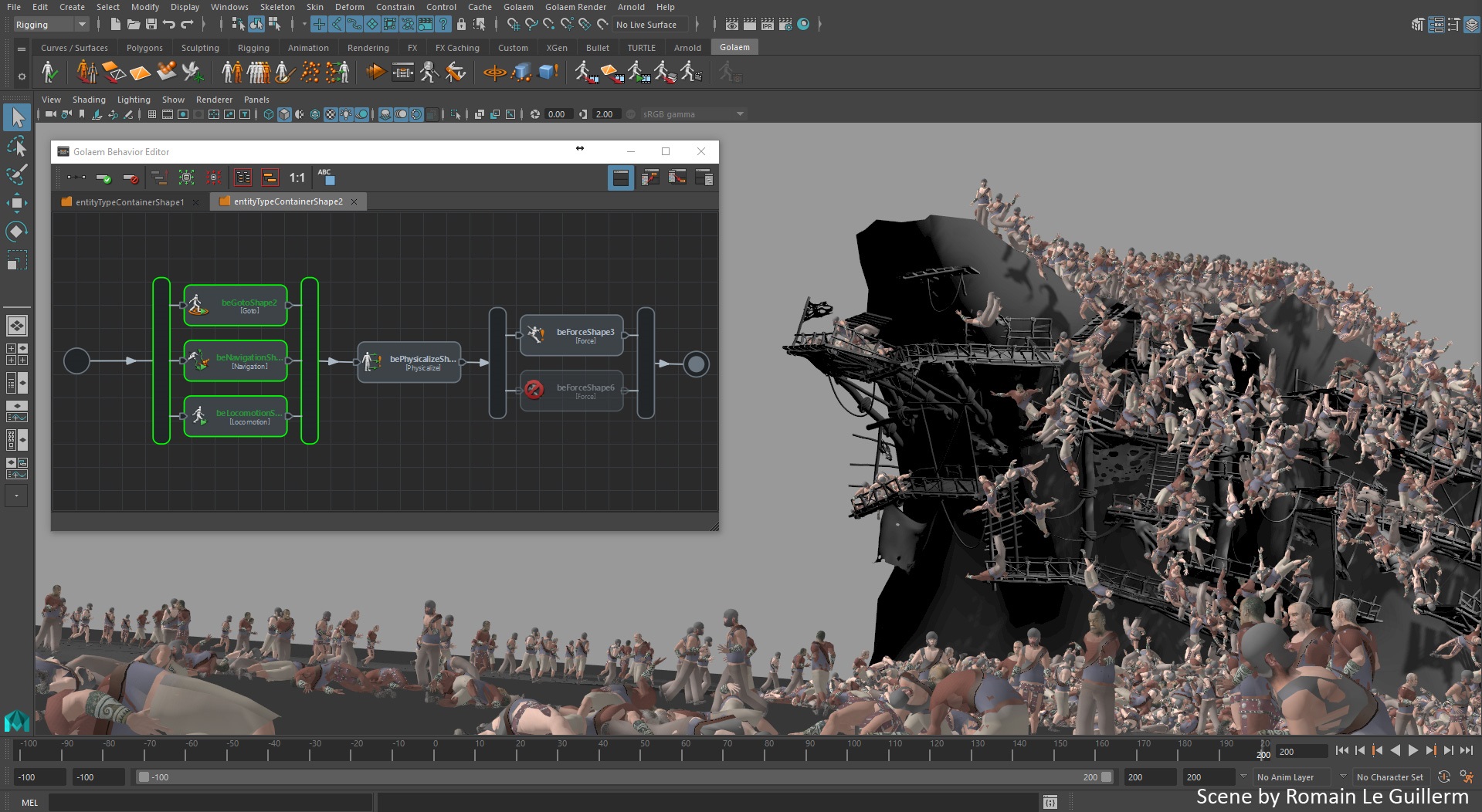Select the Bullet shelf tab
The width and height of the screenshot is (1482, 812).
[597, 48]
